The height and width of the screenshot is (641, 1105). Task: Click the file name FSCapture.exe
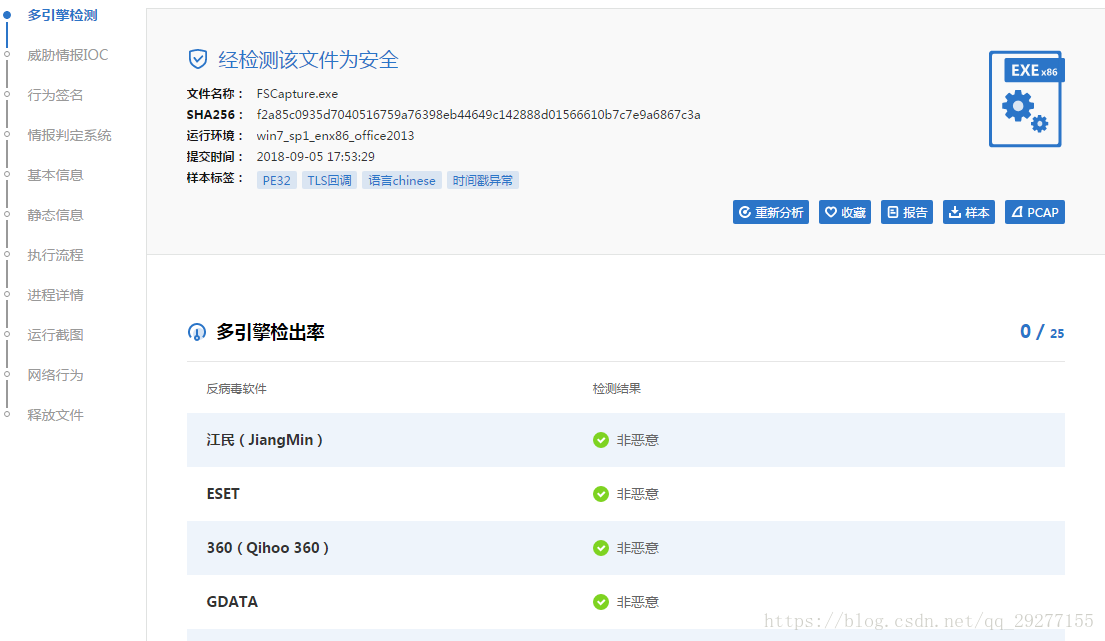pos(297,94)
